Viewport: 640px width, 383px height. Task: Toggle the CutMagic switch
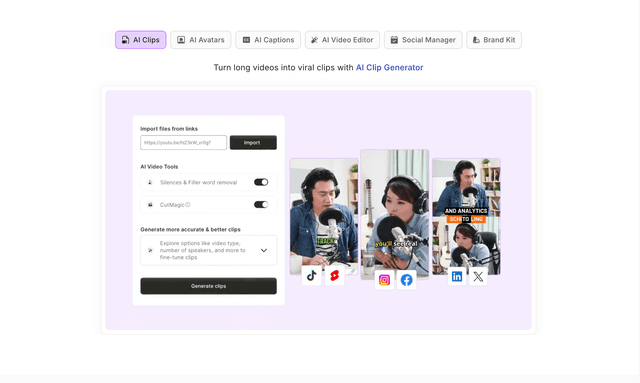(261, 205)
